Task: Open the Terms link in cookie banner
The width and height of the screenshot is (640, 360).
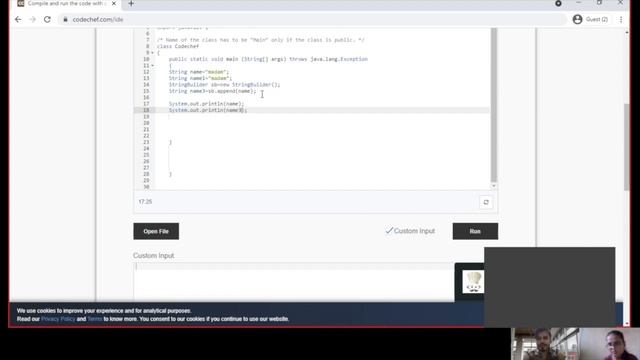Action: [x=95, y=319]
